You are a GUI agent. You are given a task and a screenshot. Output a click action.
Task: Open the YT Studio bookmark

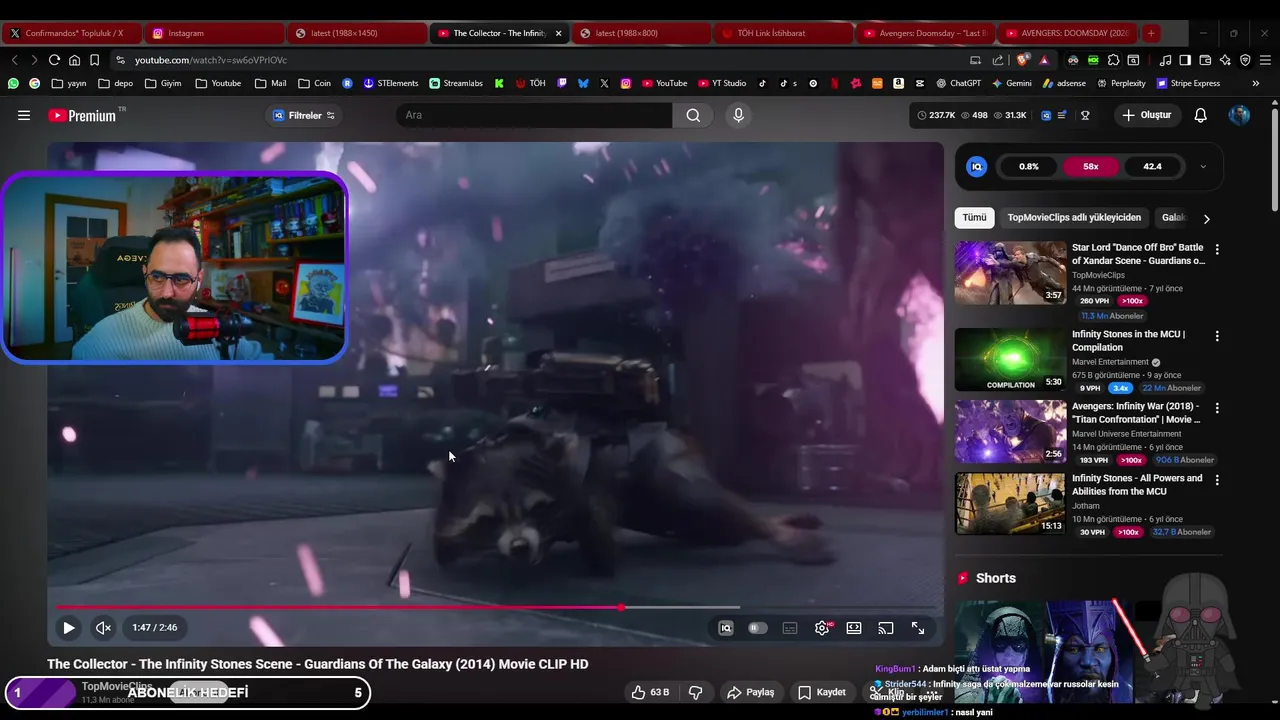pyautogui.click(x=721, y=83)
